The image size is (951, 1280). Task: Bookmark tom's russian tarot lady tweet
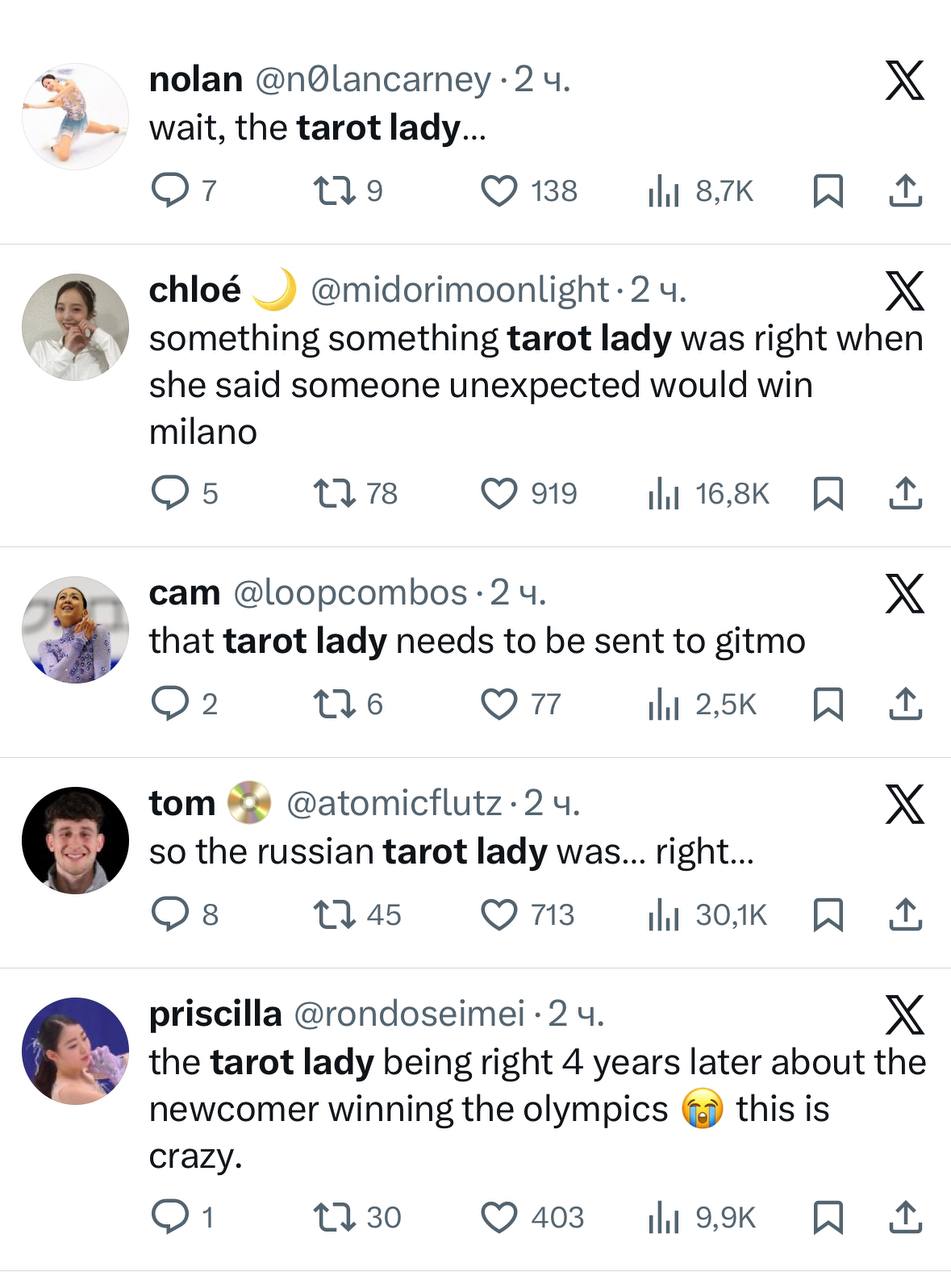827,914
